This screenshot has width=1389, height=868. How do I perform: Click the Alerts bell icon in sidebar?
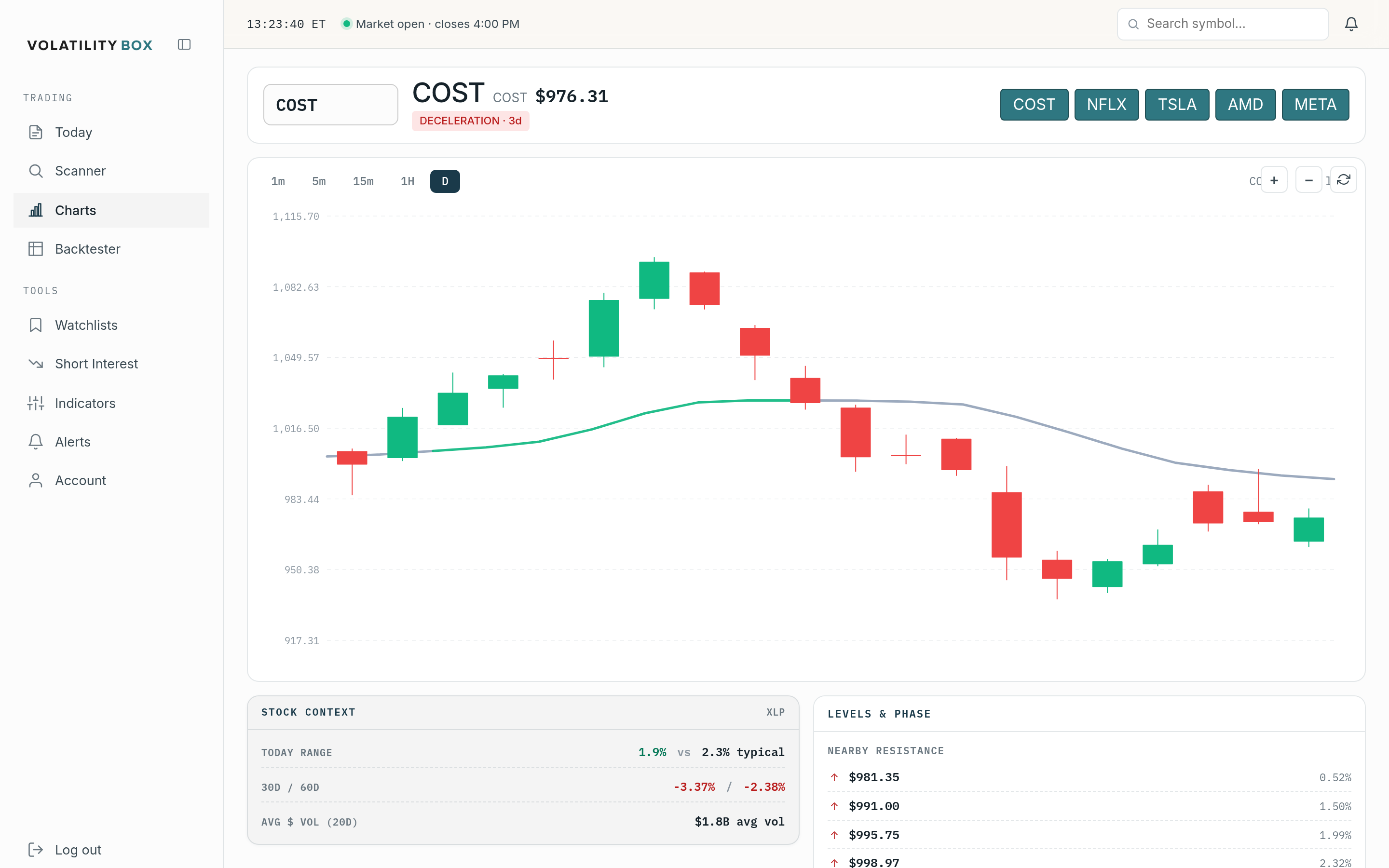click(36, 441)
